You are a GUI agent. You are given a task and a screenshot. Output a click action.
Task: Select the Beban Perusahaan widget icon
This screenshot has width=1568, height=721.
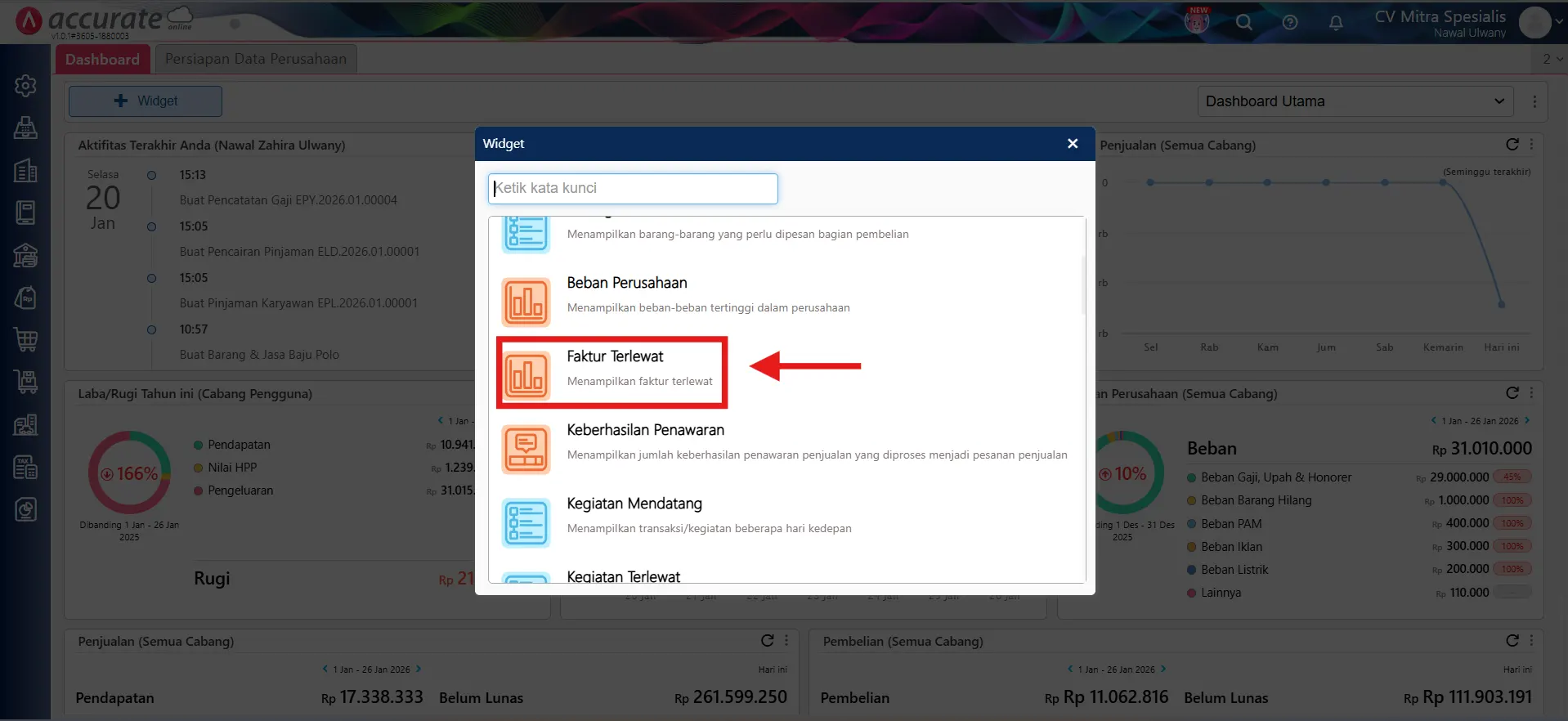tap(526, 302)
